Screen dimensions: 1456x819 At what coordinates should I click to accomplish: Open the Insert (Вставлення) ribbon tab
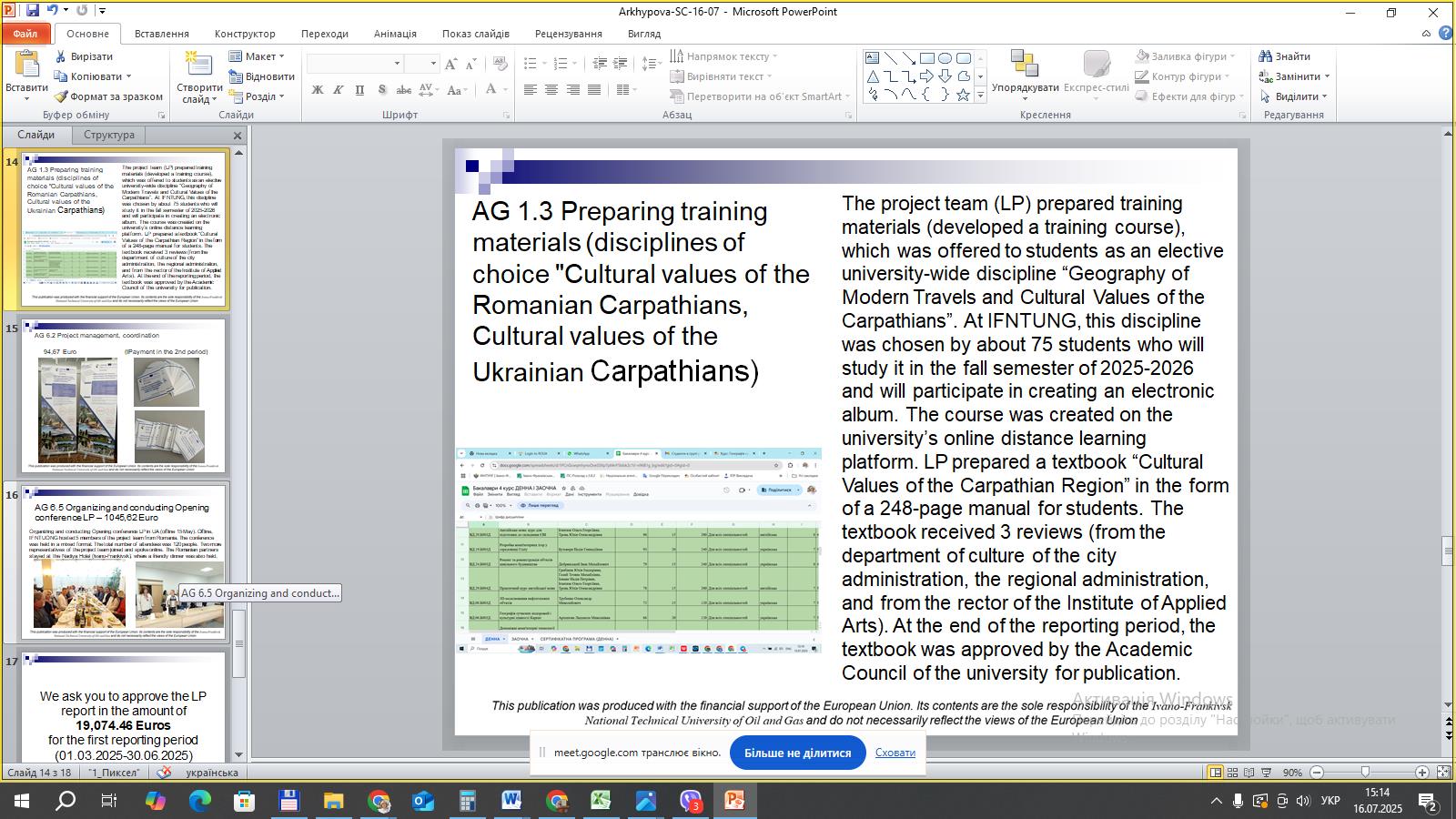(162, 34)
